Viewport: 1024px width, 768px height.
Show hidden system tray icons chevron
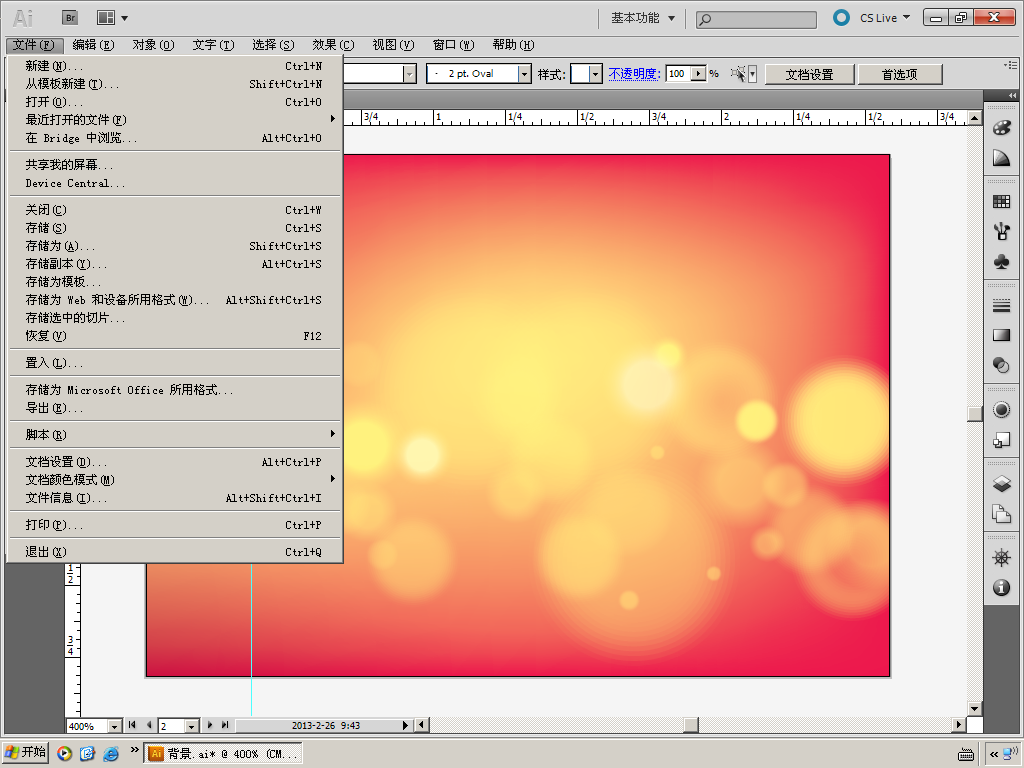point(995,754)
